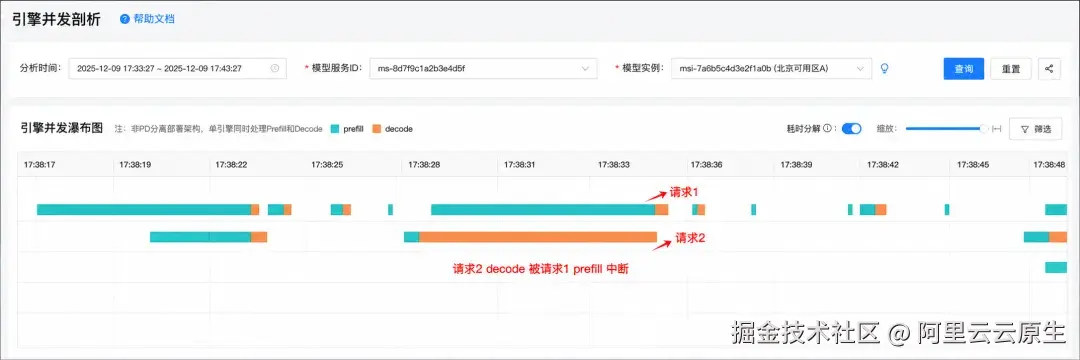The width and height of the screenshot is (1080, 360).
Task: Click the clock icon in 分析时间 field
Action: 274,69
